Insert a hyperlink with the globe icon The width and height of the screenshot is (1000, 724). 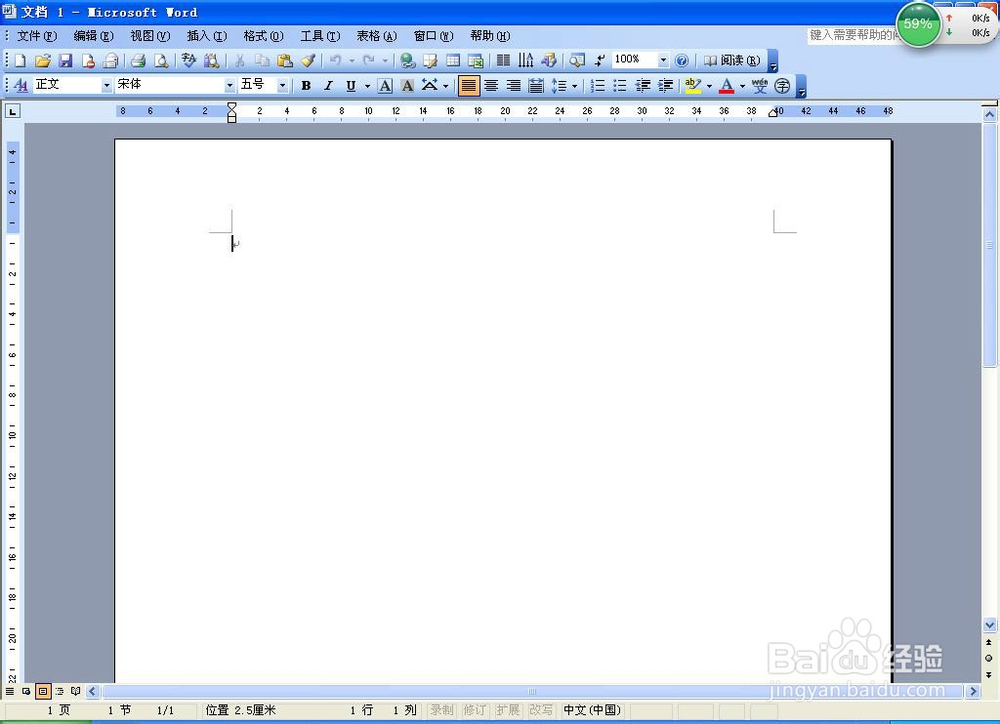pos(408,61)
